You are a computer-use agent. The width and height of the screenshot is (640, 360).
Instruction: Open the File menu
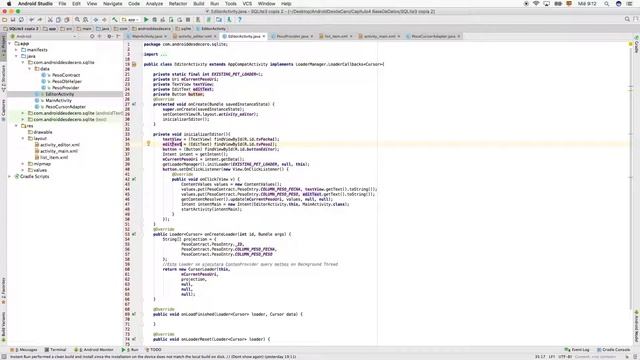point(62,4)
